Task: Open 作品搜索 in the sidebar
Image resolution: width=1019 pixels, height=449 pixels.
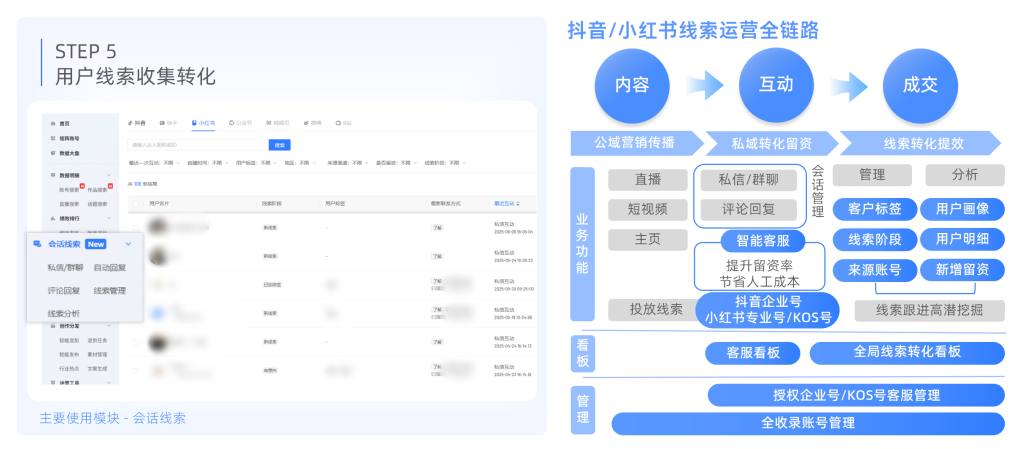Action: click(97, 190)
